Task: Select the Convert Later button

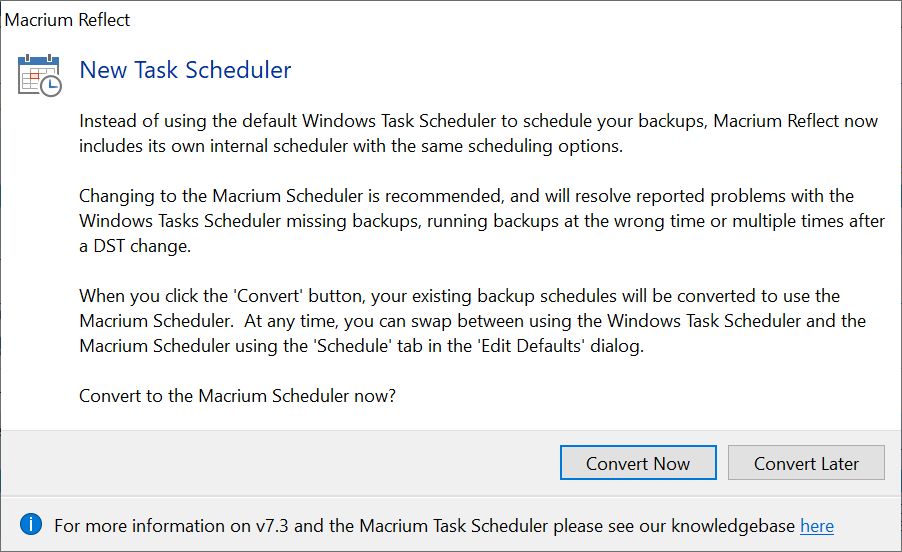Action: click(x=806, y=463)
